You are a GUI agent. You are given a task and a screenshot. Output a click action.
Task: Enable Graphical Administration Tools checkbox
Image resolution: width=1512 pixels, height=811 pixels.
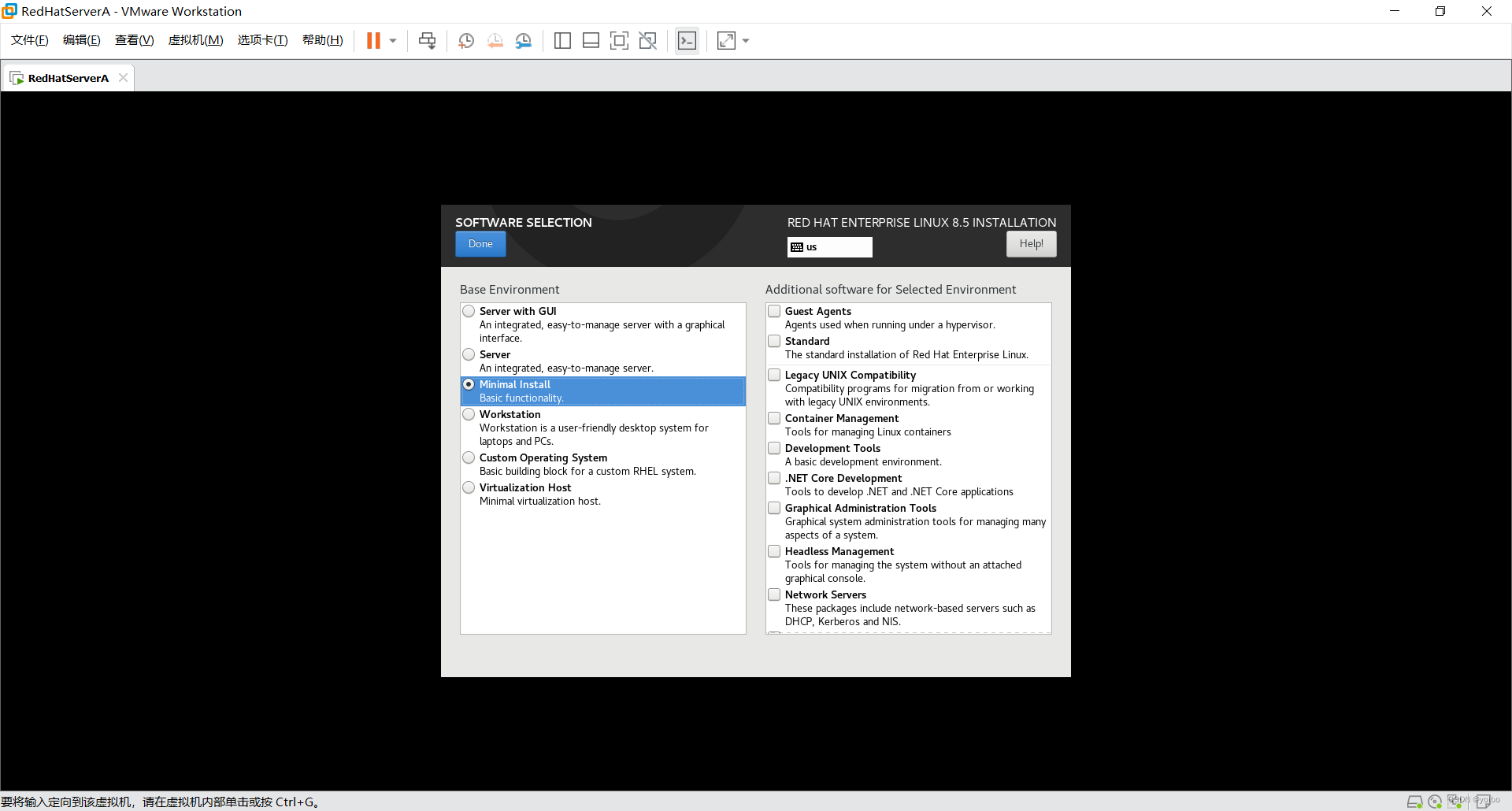tap(774, 508)
